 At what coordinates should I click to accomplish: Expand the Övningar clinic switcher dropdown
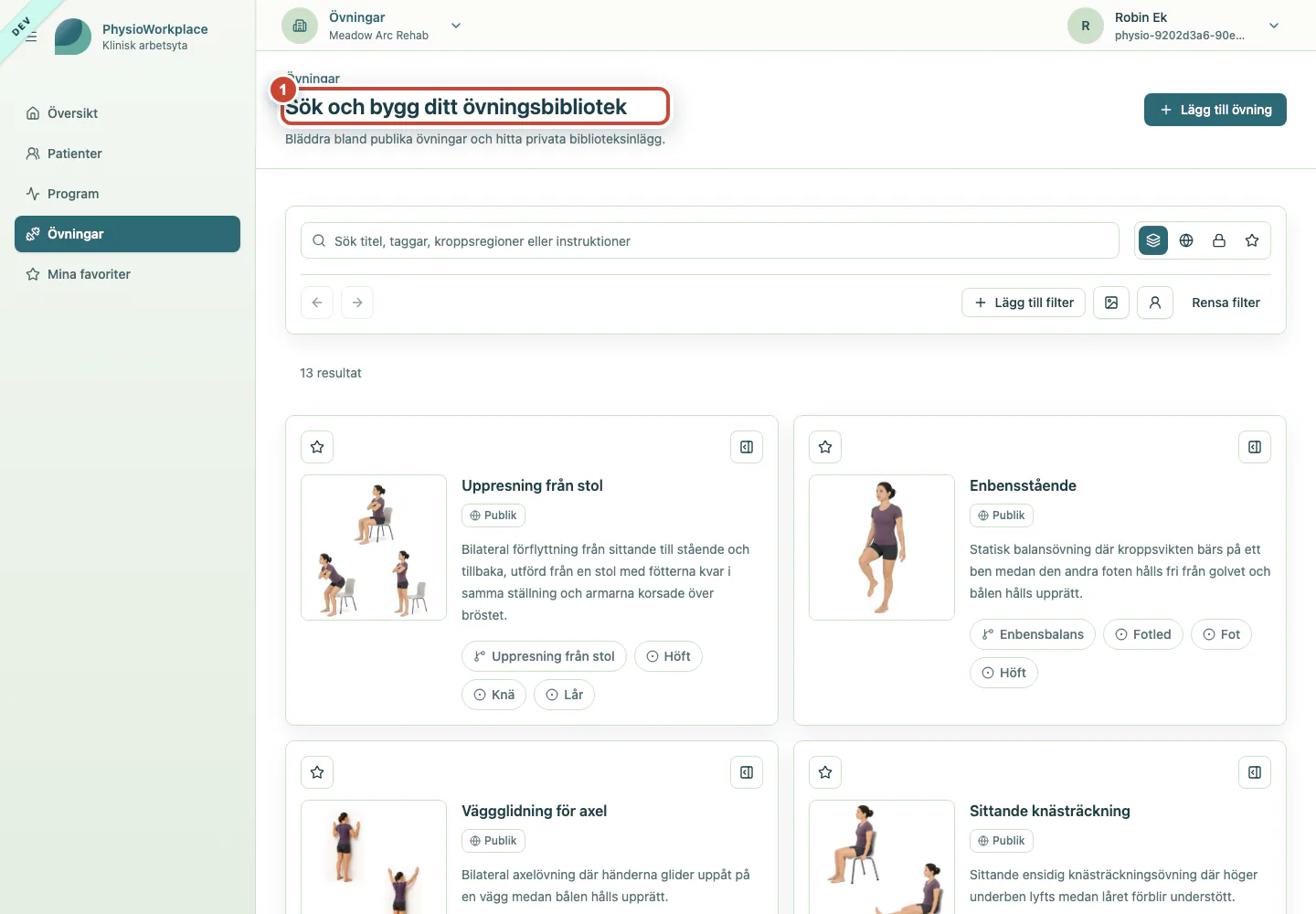[x=456, y=26]
